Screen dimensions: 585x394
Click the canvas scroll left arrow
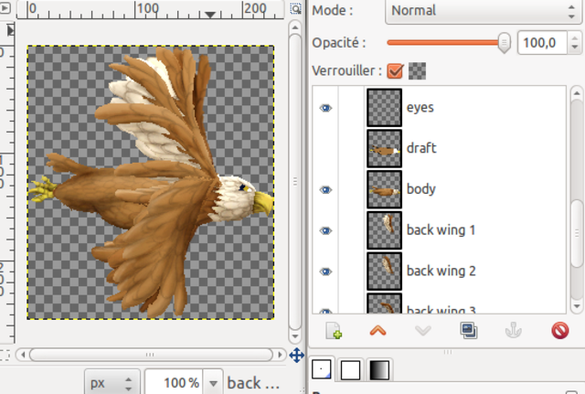pyautogui.click(x=22, y=354)
